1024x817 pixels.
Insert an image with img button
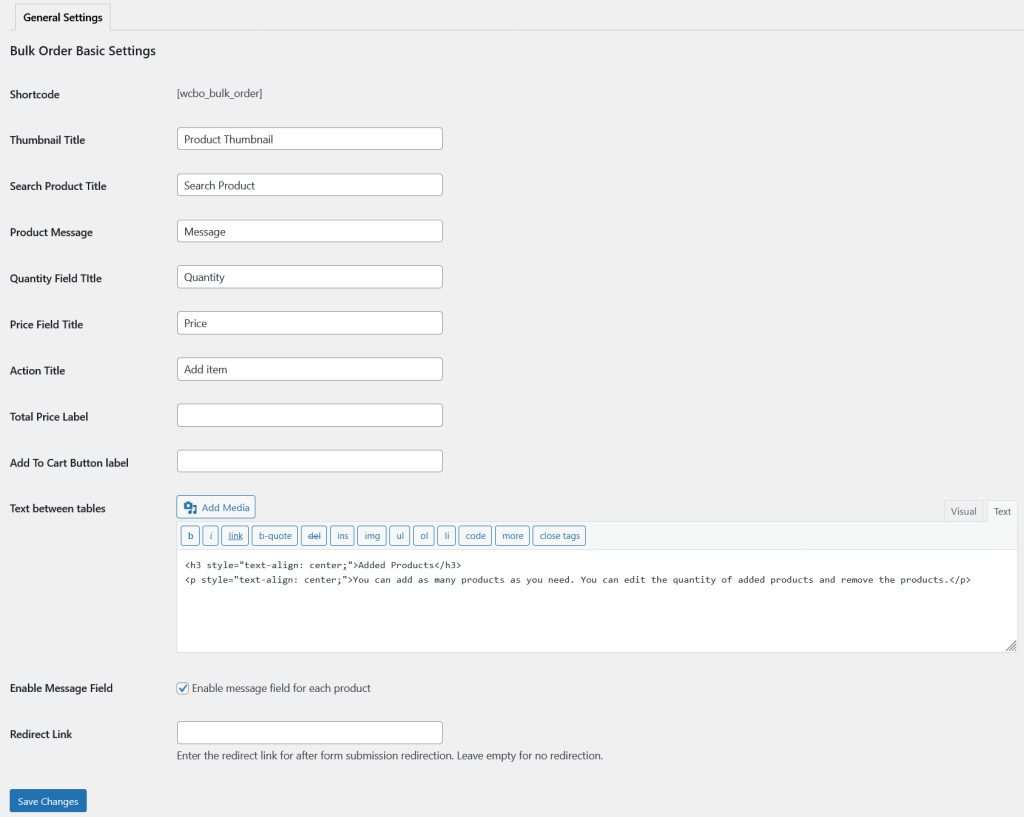pyautogui.click(x=372, y=536)
